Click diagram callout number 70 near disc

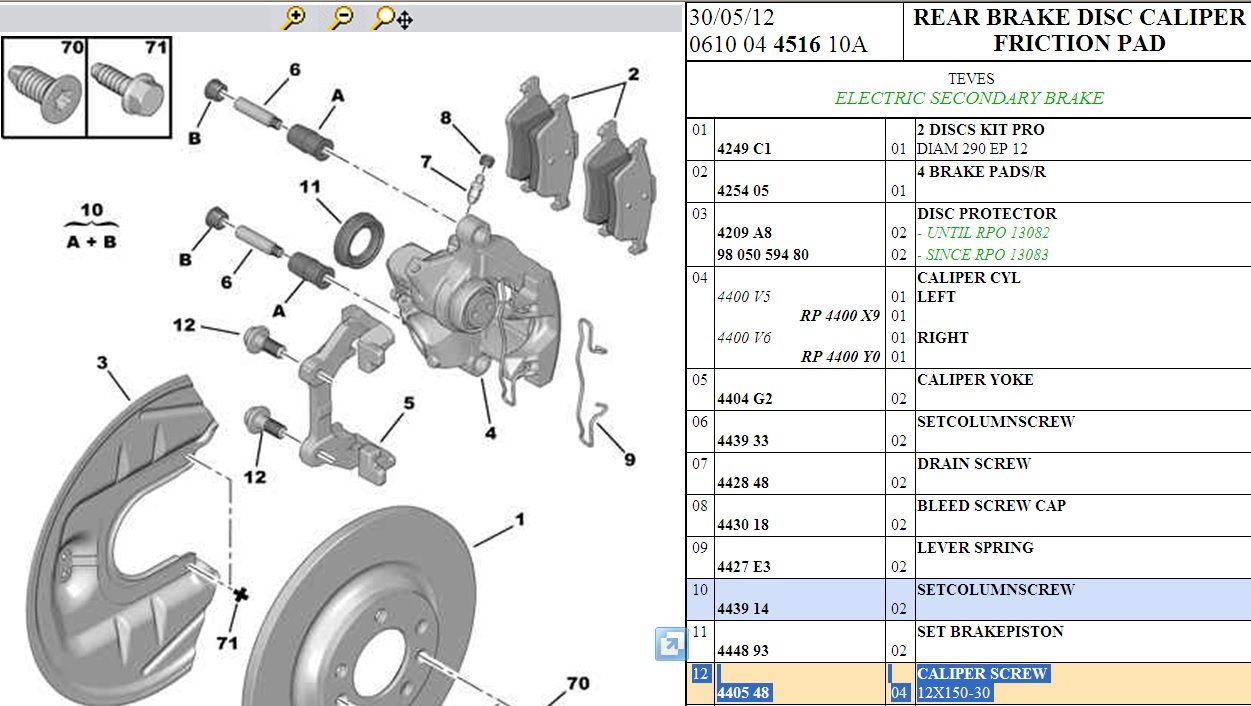pos(577,684)
